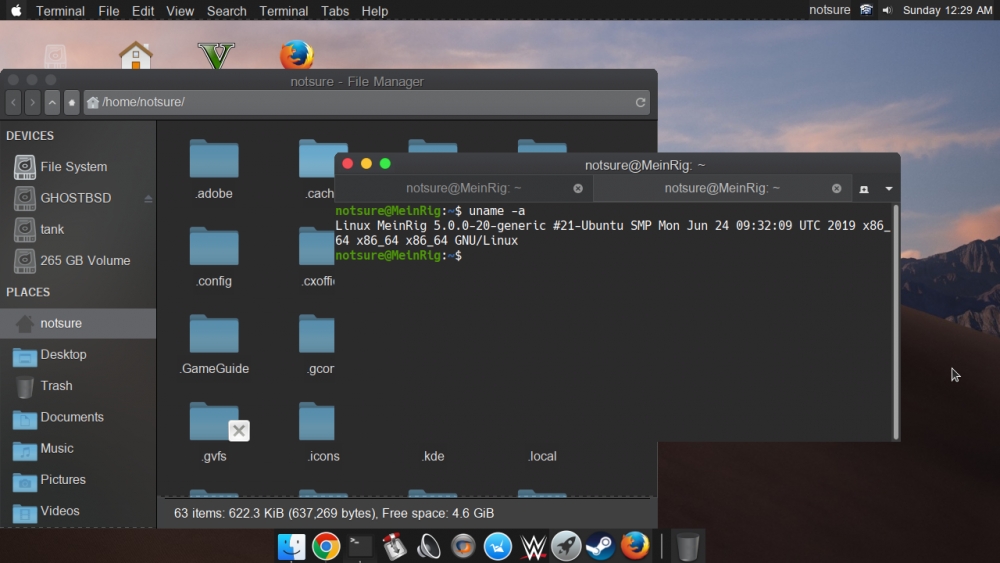Open new terminal tab button
Viewport: 1000px width, 563px height.
pyautogui.click(x=864, y=189)
